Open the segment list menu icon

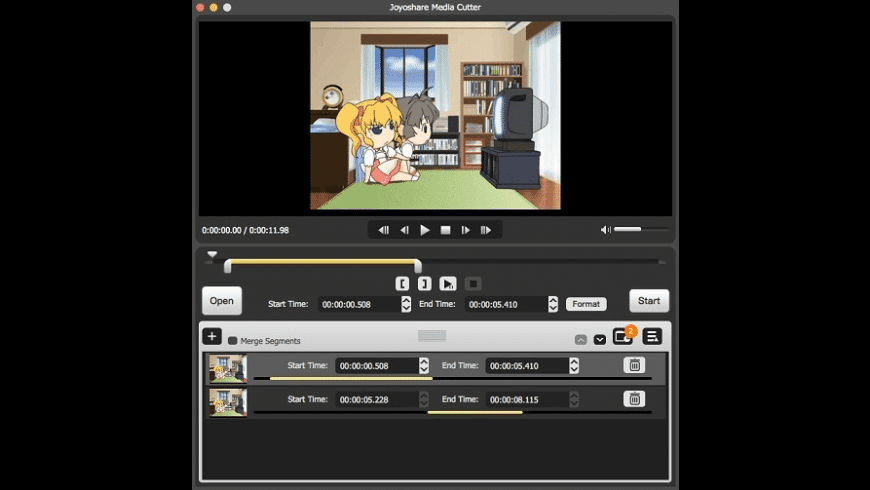tap(652, 336)
